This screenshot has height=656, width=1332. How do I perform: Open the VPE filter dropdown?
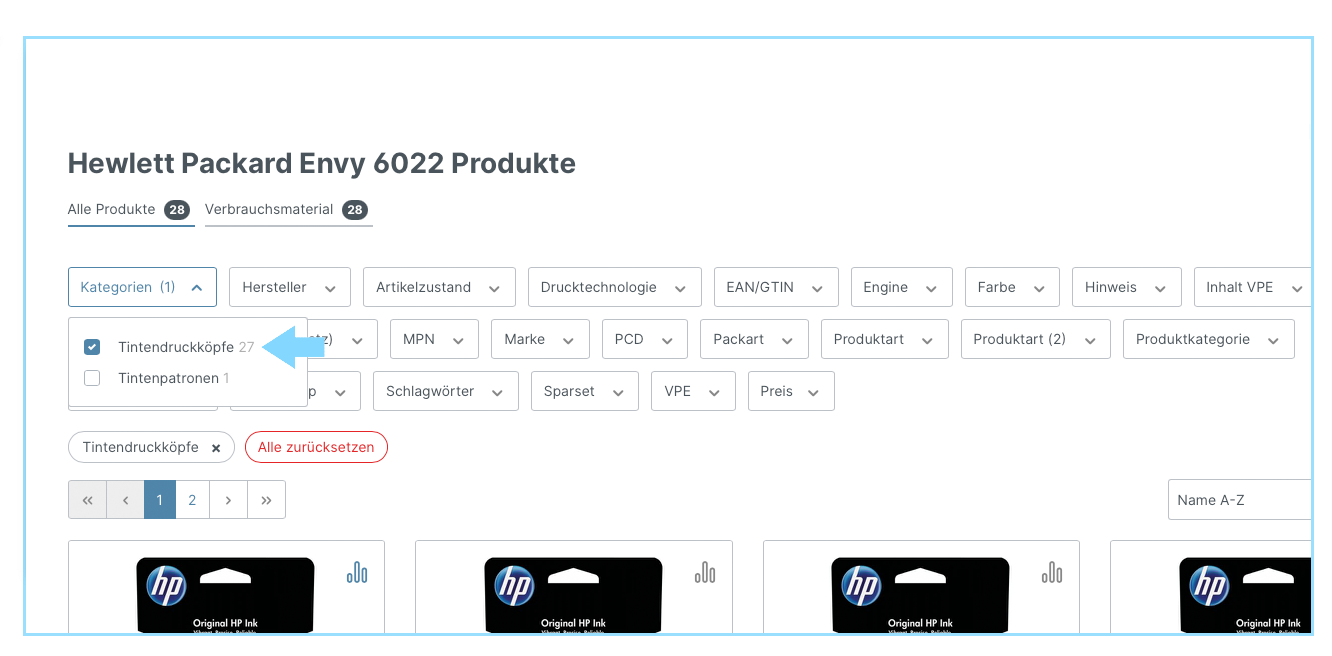pyautogui.click(x=693, y=391)
